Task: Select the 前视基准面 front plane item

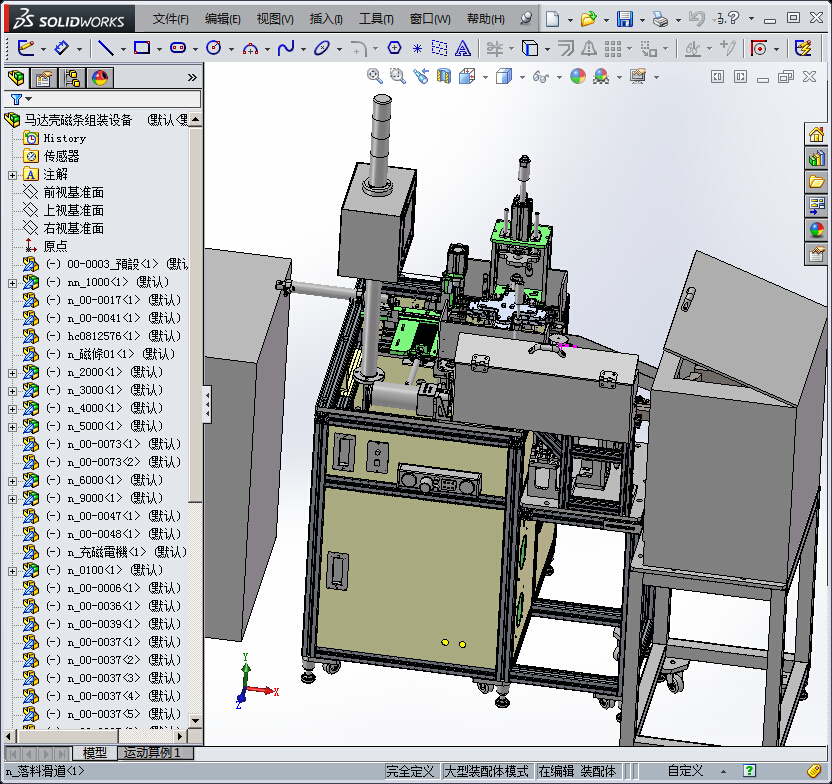Action: click(x=73, y=192)
